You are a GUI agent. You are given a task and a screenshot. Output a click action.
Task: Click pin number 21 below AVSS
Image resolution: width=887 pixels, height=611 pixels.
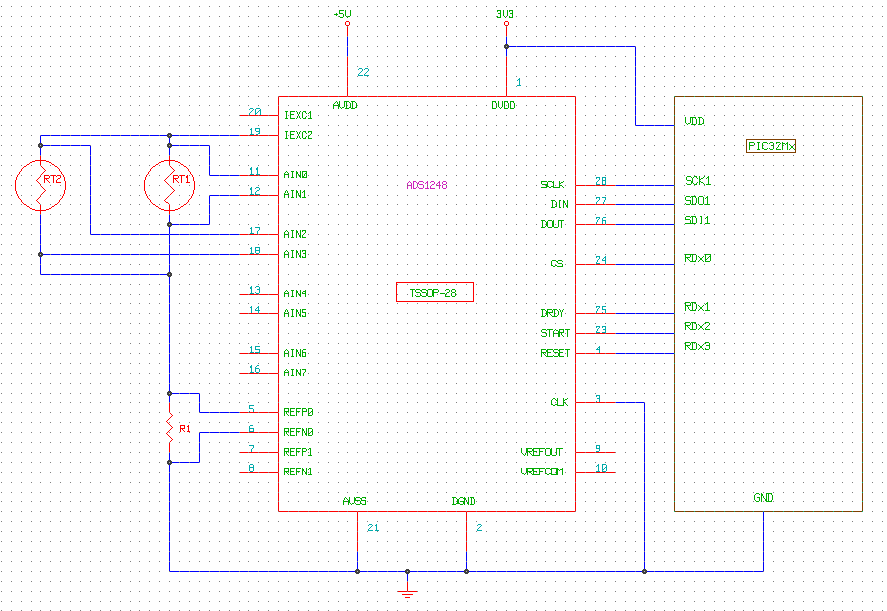click(373, 528)
